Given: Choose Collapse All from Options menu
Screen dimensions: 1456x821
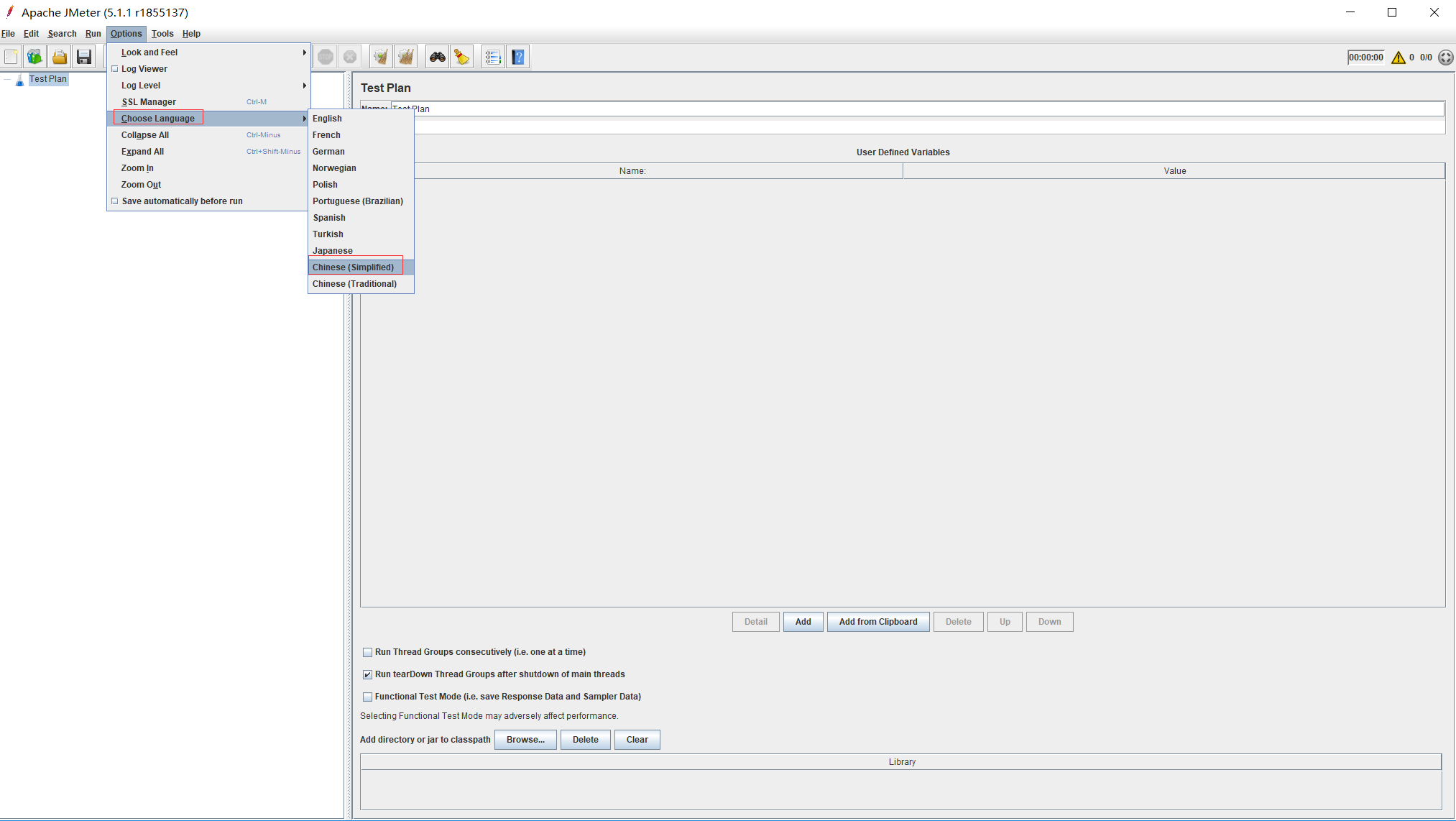Looking at the screenshot, I should pos(208,135).
